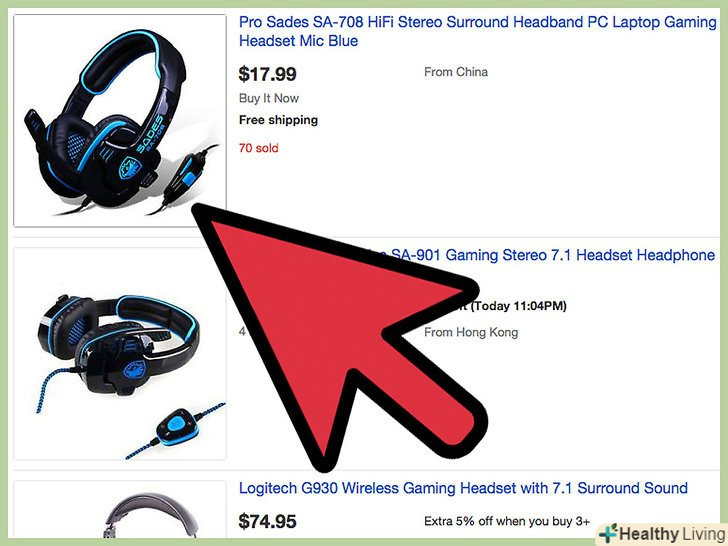Click the $17.99 price
The image size is (728, 546).
[x=267, y=74]
